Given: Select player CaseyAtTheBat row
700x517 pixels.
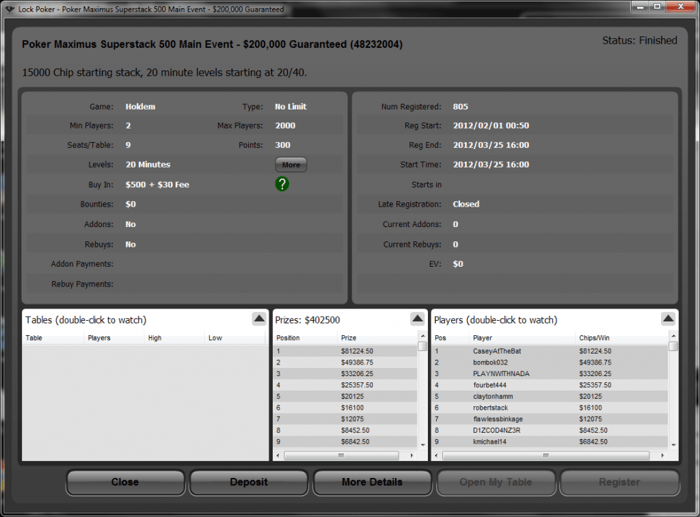Looking at the screenshot, I should tap(550, 351).
